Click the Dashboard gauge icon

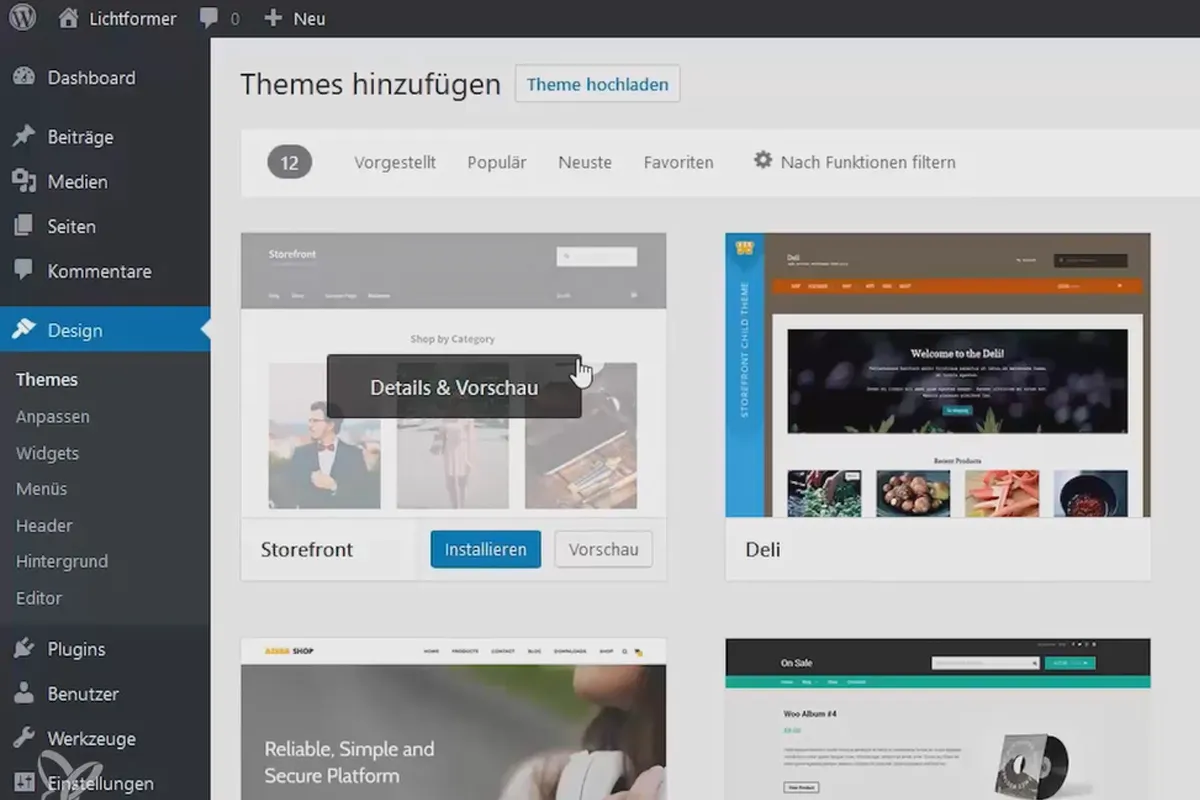[24, 77]
